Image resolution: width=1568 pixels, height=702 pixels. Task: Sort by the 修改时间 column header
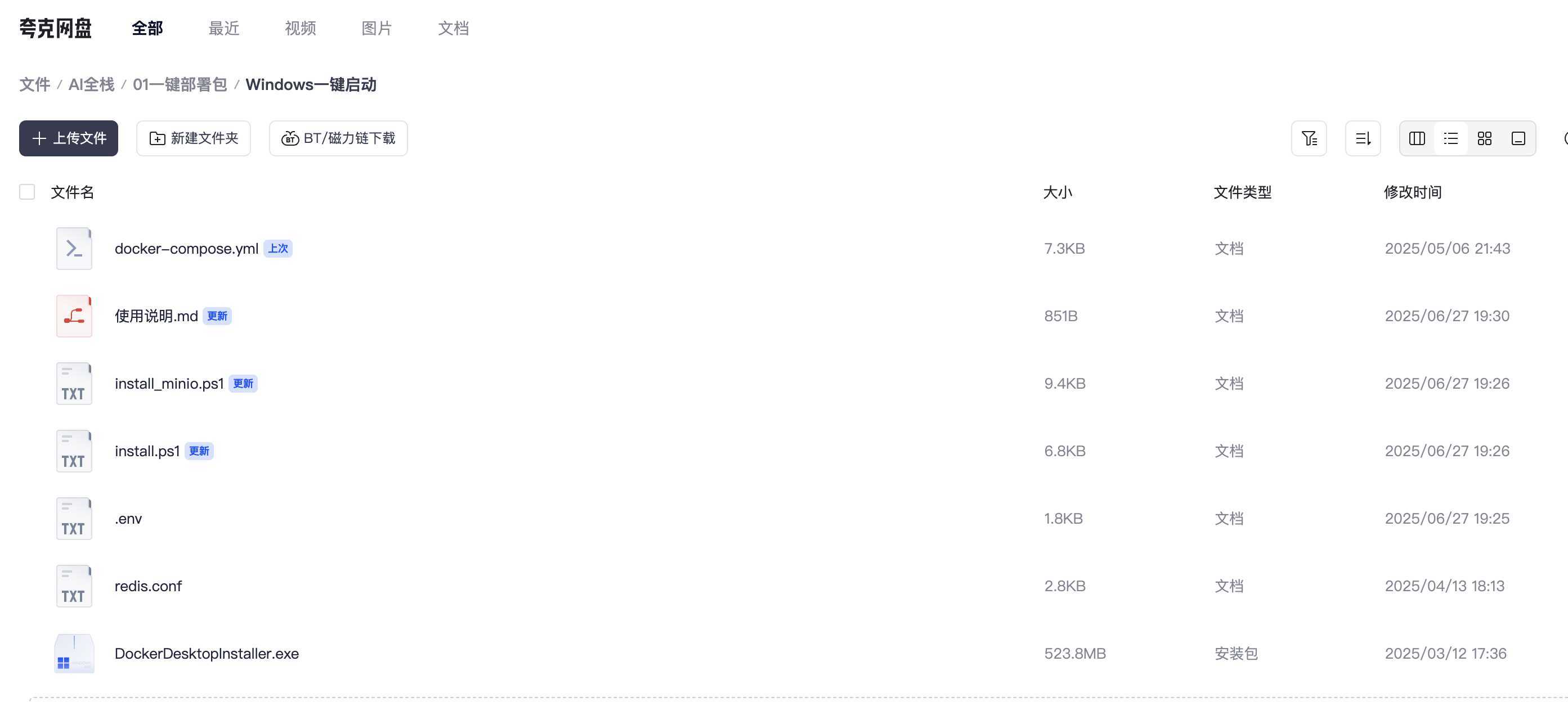(1413, 192)
